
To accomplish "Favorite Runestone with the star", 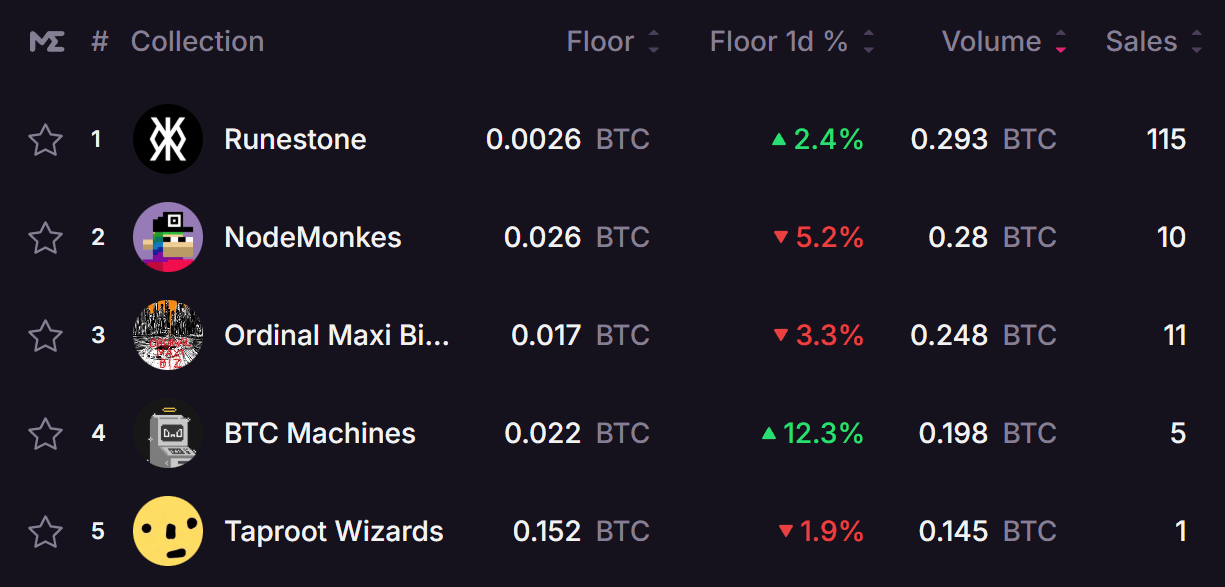I will point(45,139).
